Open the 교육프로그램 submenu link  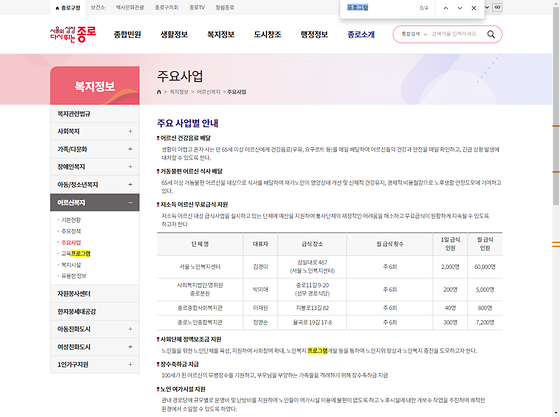[x=76, y=253]
